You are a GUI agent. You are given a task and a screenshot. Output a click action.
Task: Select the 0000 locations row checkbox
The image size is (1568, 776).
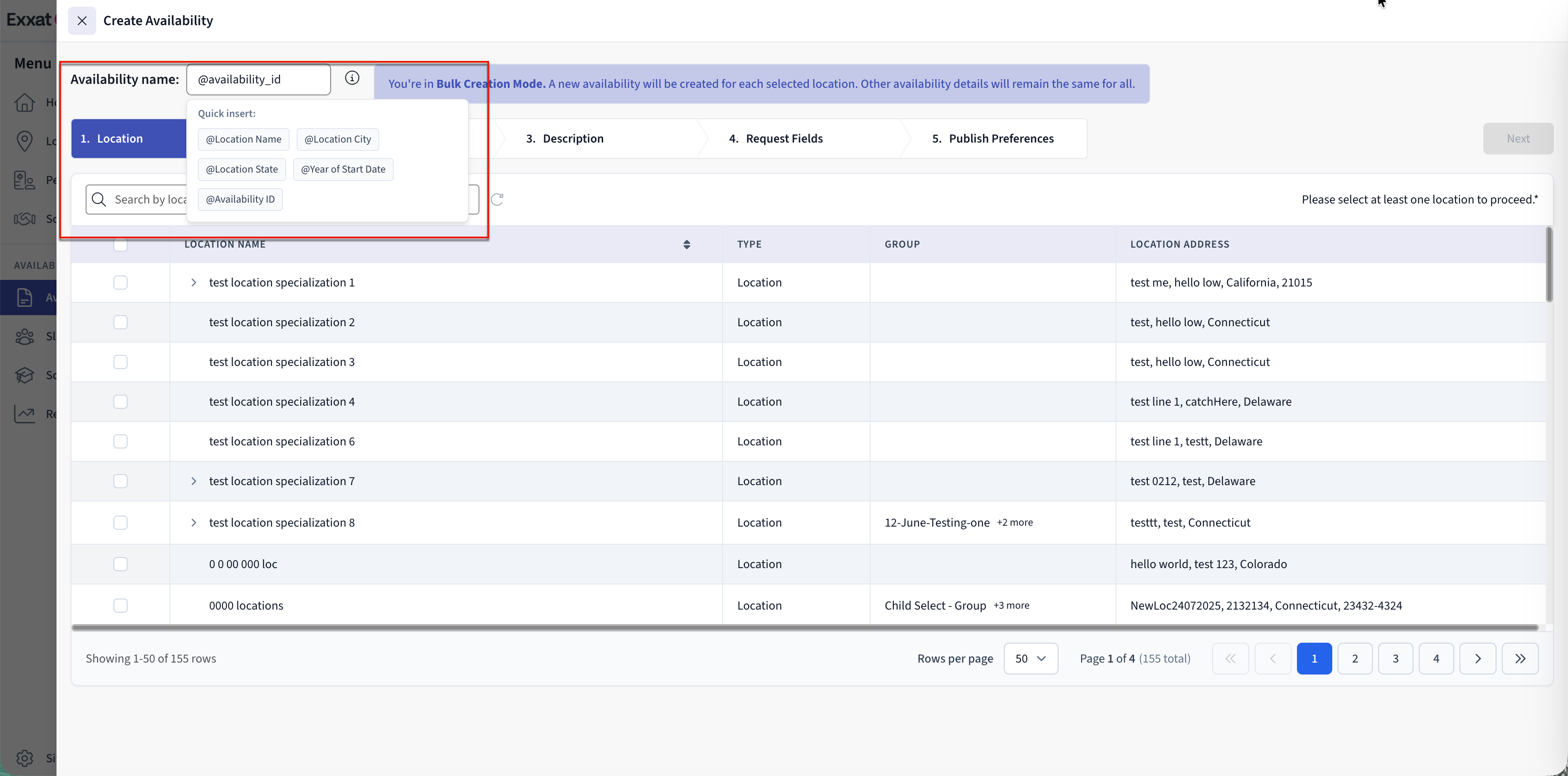click(121, 606)
